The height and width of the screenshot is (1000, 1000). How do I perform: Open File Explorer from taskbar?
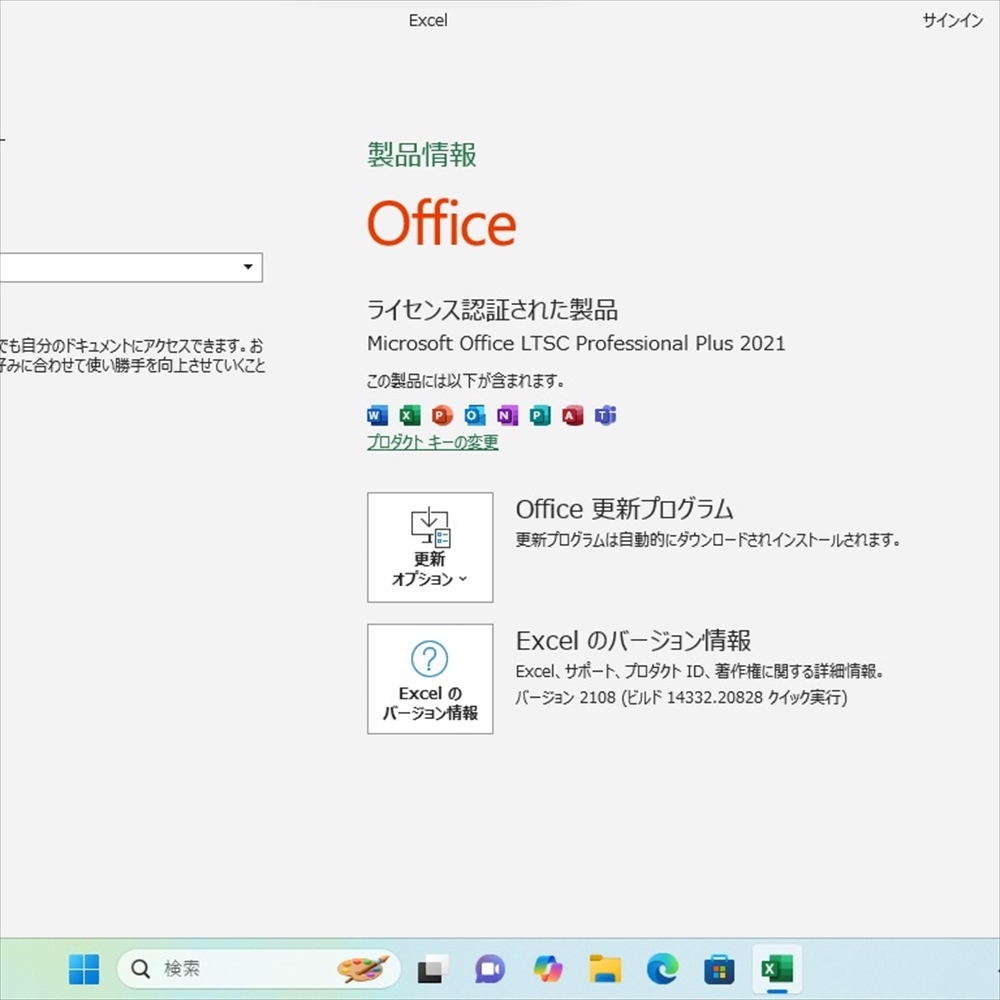point(605,969)
